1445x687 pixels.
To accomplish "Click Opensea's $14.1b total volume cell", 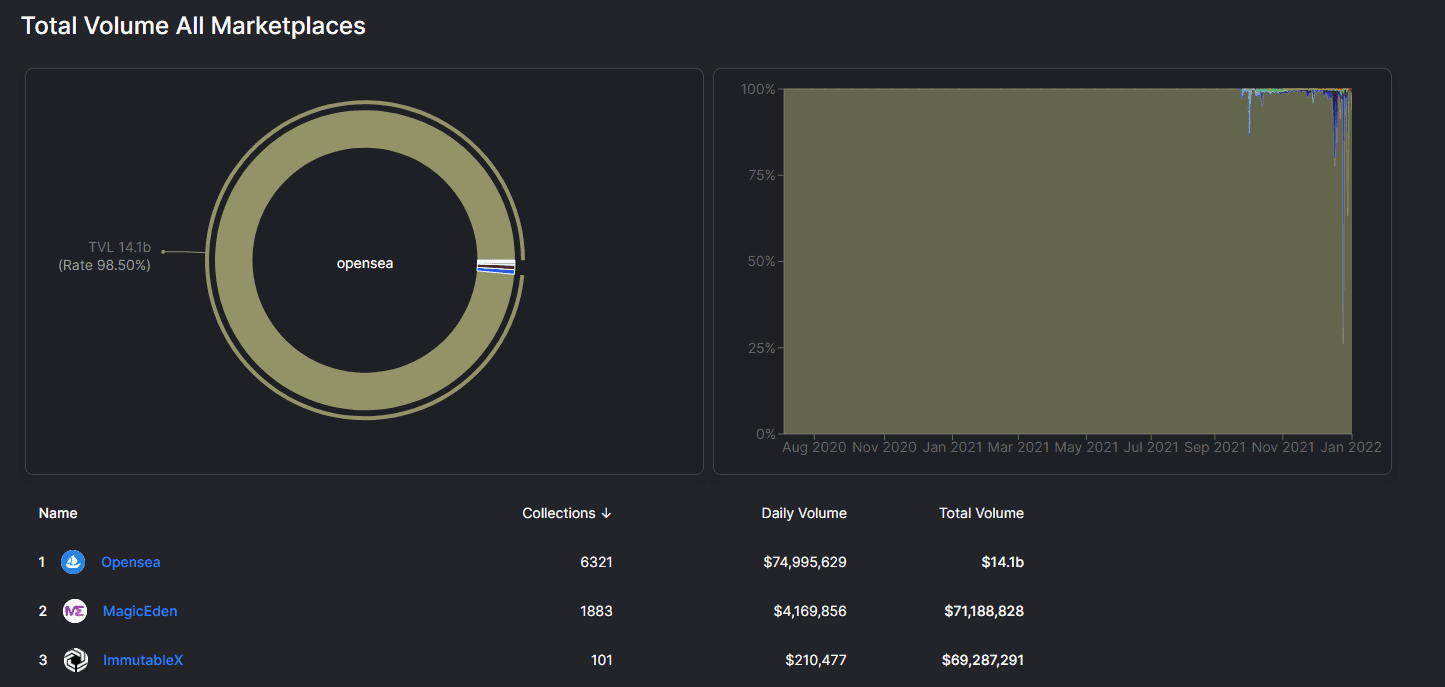I will 1002,562.
